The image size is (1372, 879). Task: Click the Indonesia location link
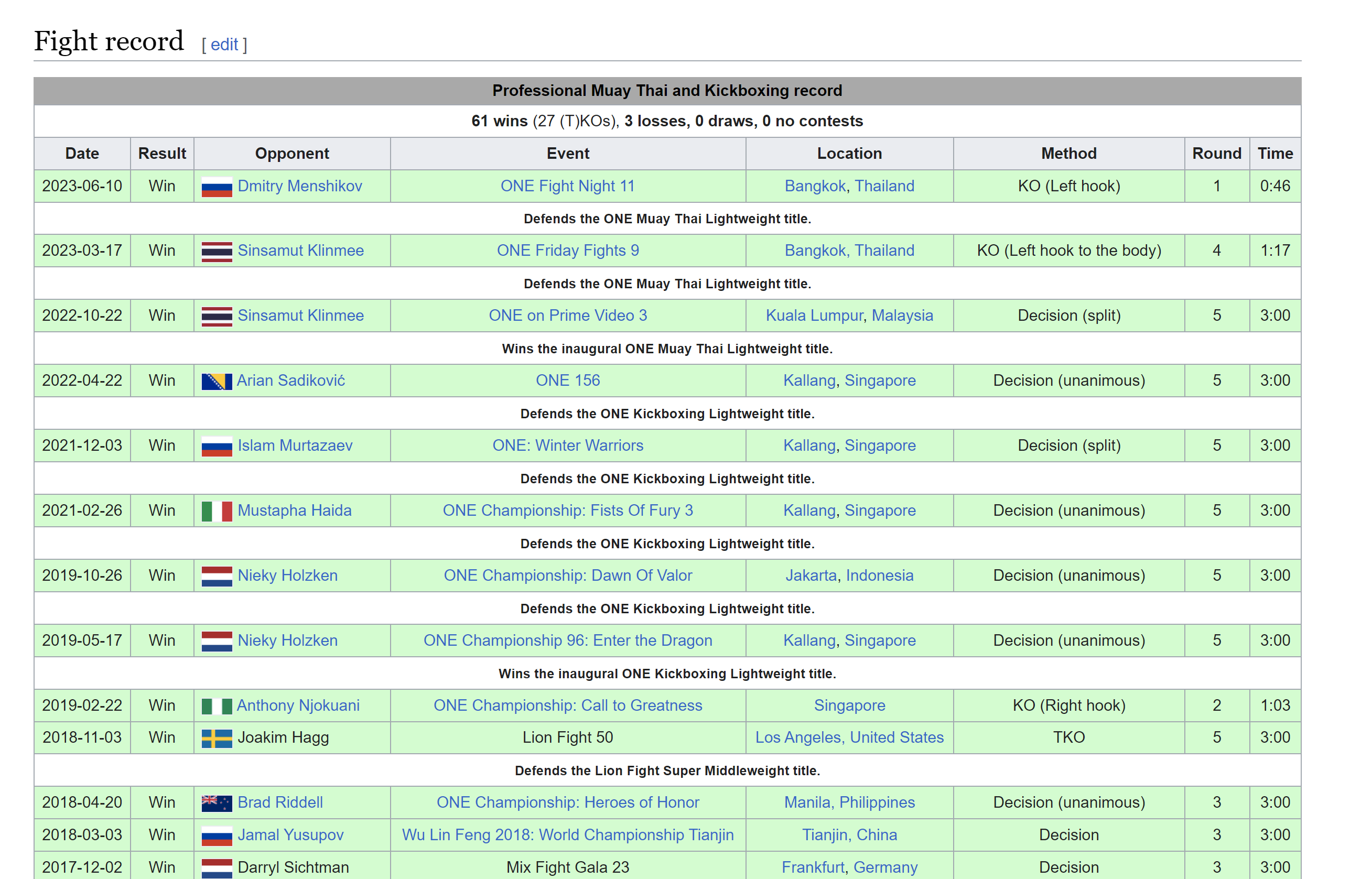[x=880, y=576]
